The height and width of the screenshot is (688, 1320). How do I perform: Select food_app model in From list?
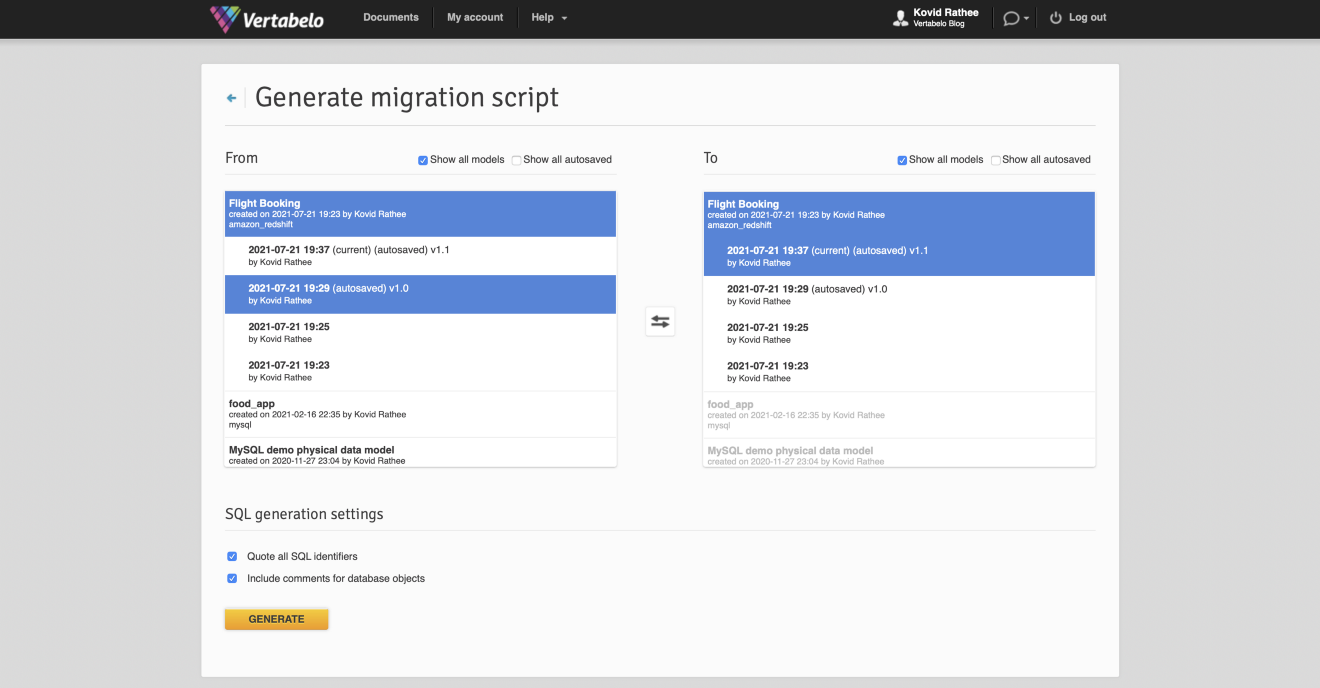click(x=420, y=414)
